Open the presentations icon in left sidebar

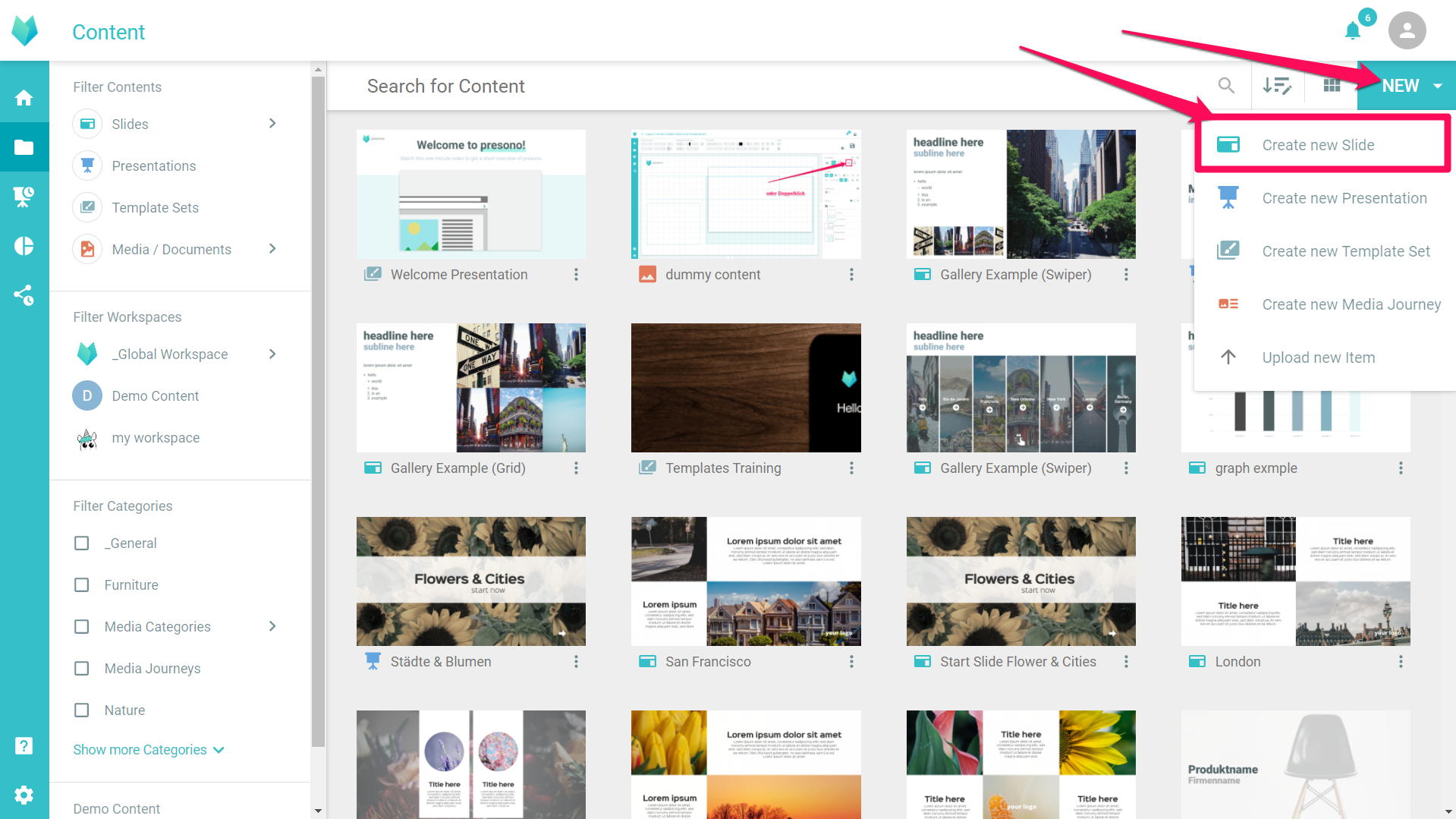pyautogui.click(x=24, y=197)
